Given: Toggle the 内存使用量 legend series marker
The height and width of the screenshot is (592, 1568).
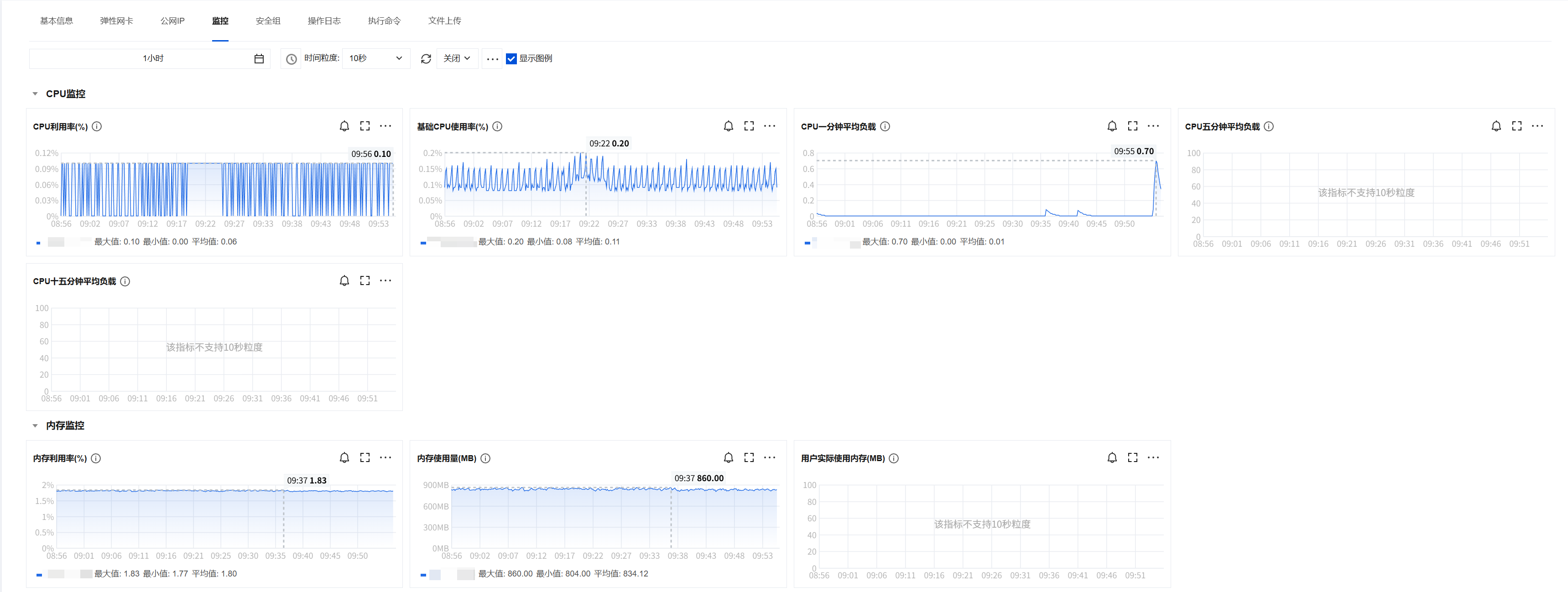Looking at the screenshot, I should (423, 574).
